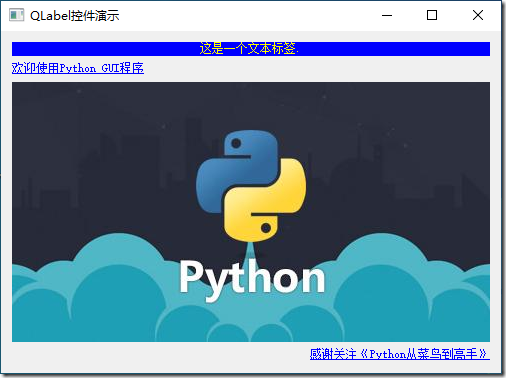Click the window title QLabel控件演示
The width and height of the screenshot is (506, 378).
tap(75, 16)
